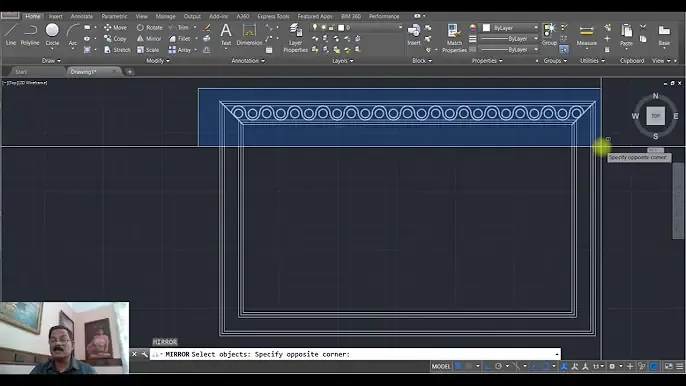Open Layer Properties manager
This screenshot has width=686, height=386.
pos(295,38)
